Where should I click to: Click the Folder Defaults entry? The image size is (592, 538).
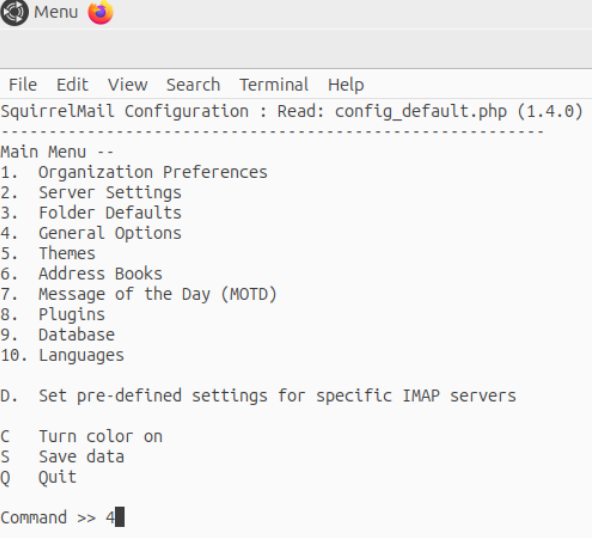91,213
